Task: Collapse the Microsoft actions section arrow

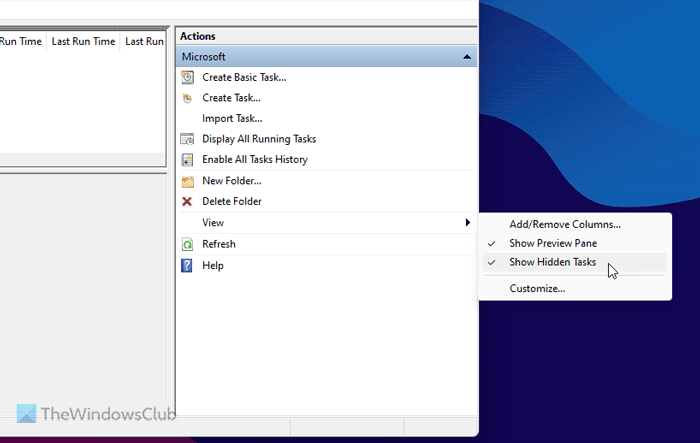Action: click(467, 57)
